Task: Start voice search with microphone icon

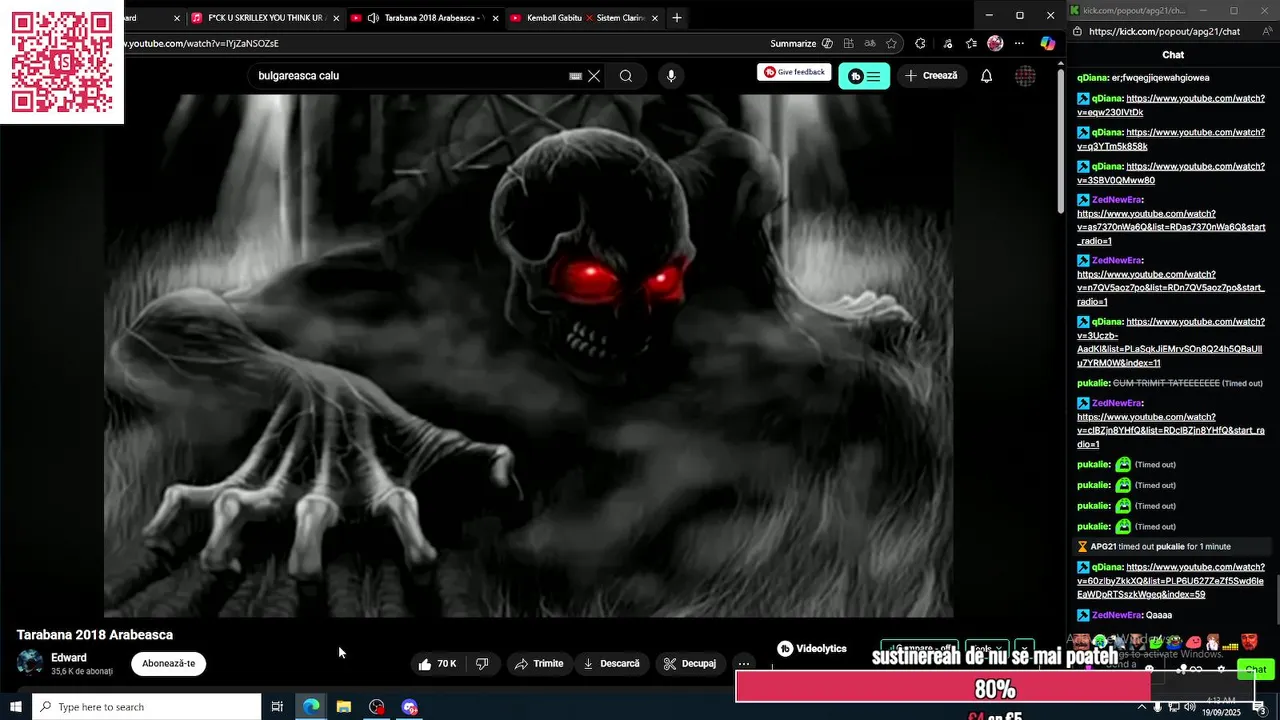Action: [x=671, y=76]
